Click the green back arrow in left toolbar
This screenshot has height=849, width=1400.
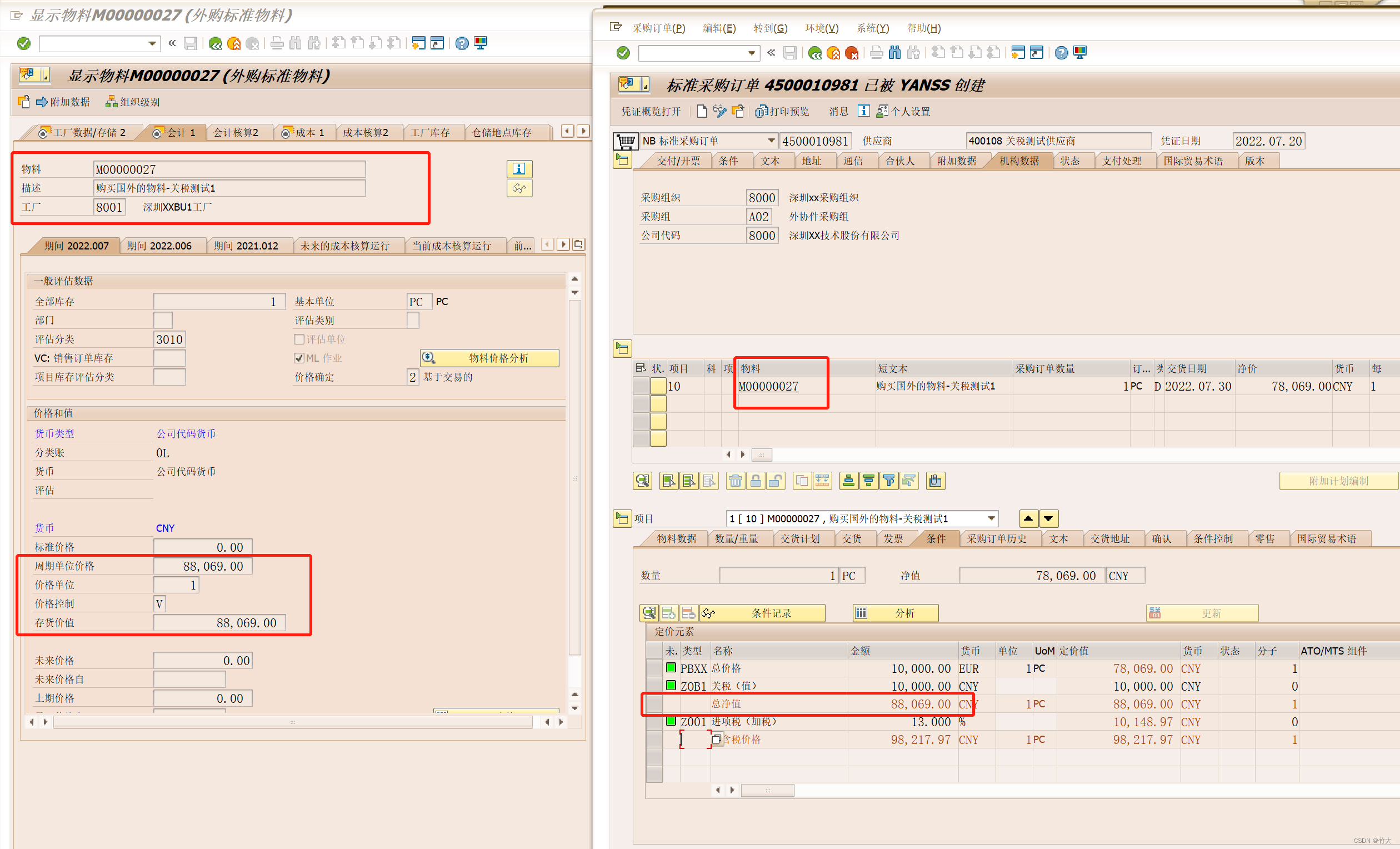pos(215,43)
